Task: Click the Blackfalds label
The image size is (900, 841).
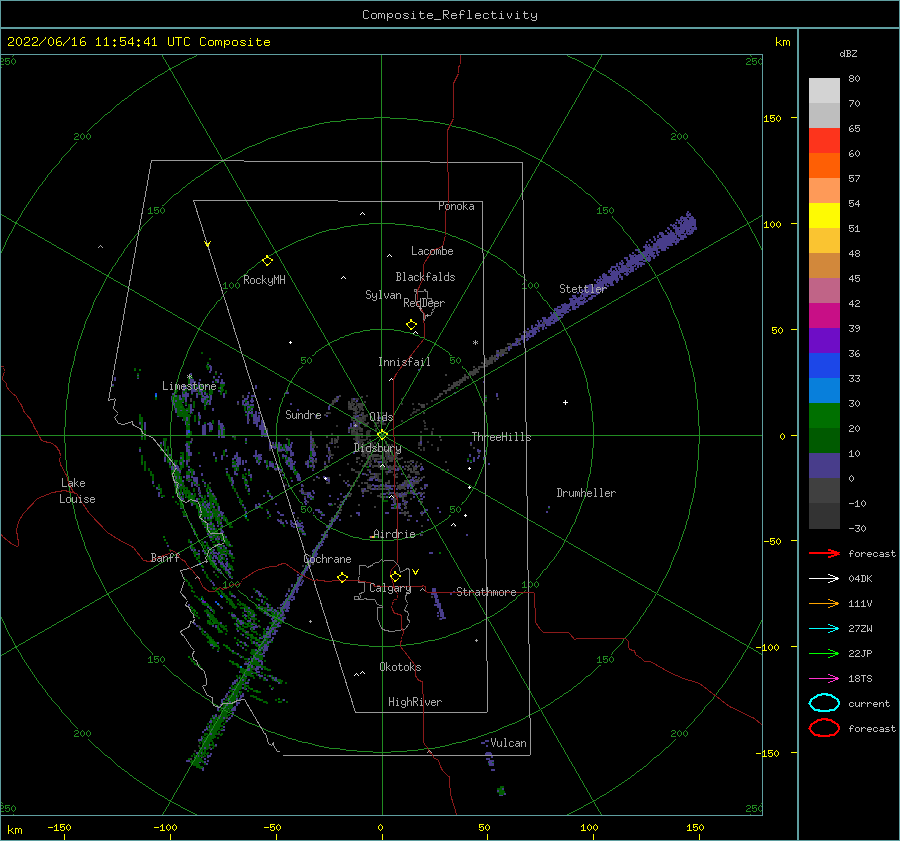Action: 425,277
